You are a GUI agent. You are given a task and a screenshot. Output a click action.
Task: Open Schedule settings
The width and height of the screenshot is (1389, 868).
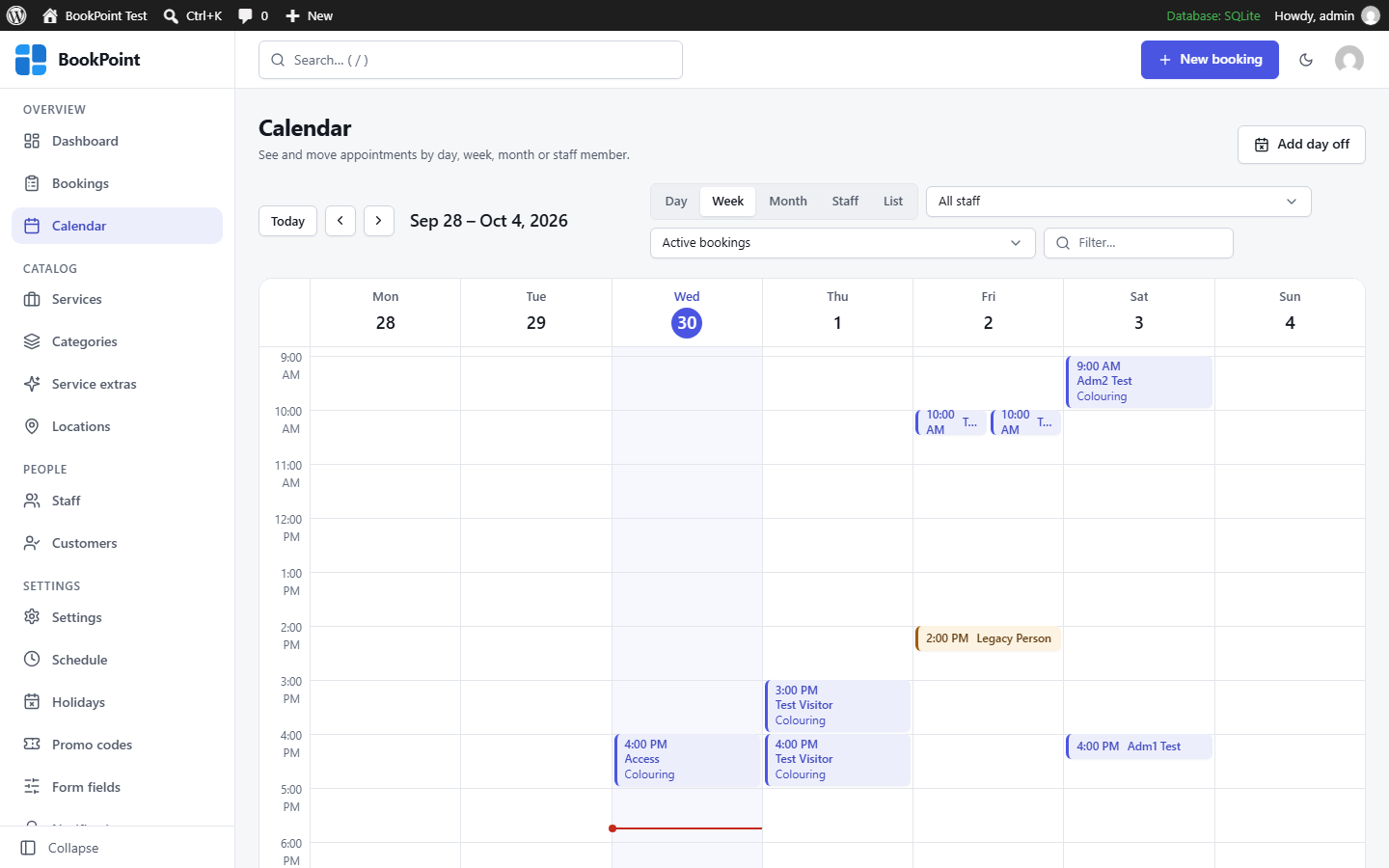click(117, 660)
